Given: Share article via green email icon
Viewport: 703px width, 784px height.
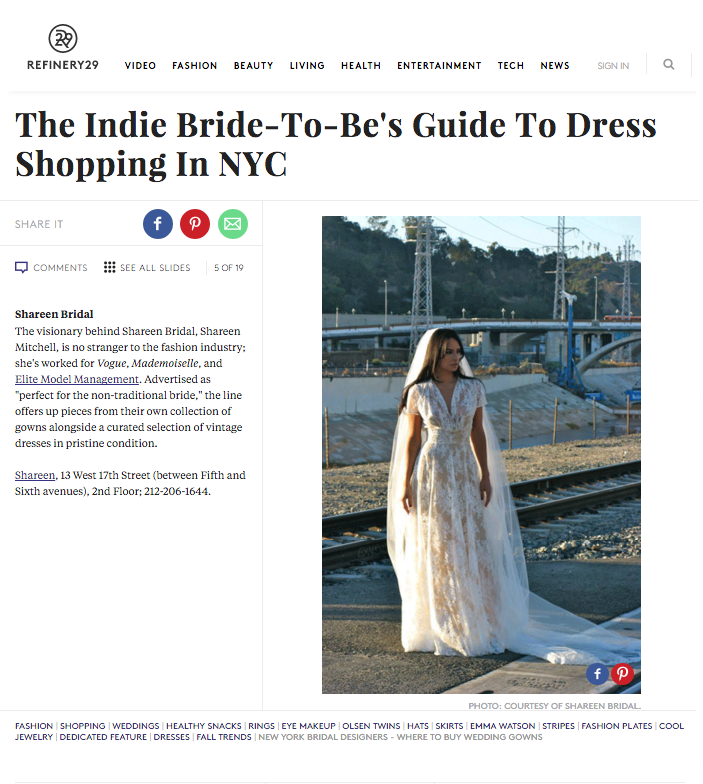Looking at the screenshot, I should pos(232,224).
